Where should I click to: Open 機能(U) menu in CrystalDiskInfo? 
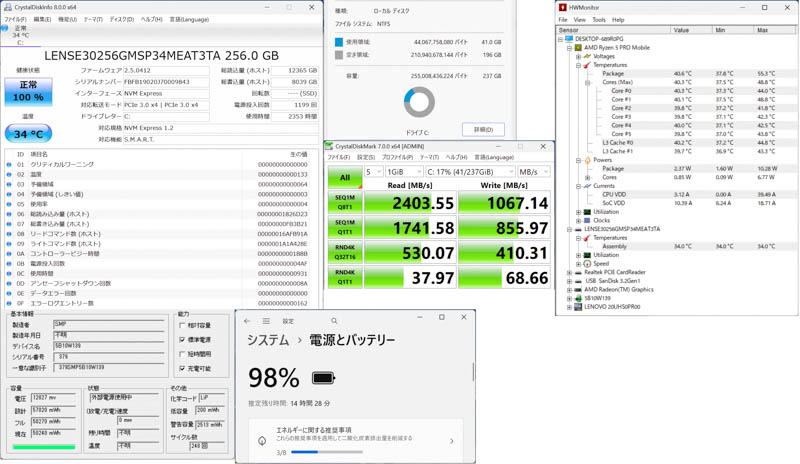coord(67,19)
